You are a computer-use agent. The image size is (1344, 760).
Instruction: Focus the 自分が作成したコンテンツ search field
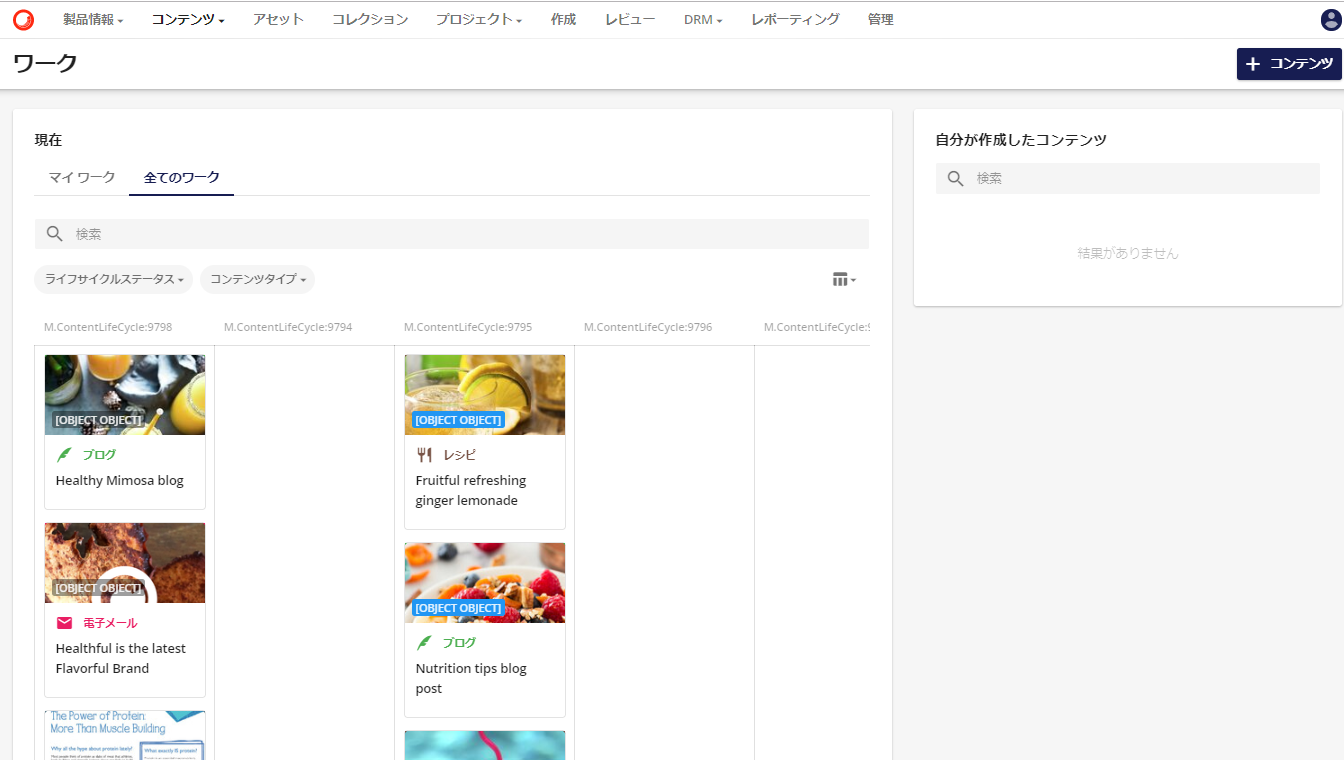(x=1128, y=178)
